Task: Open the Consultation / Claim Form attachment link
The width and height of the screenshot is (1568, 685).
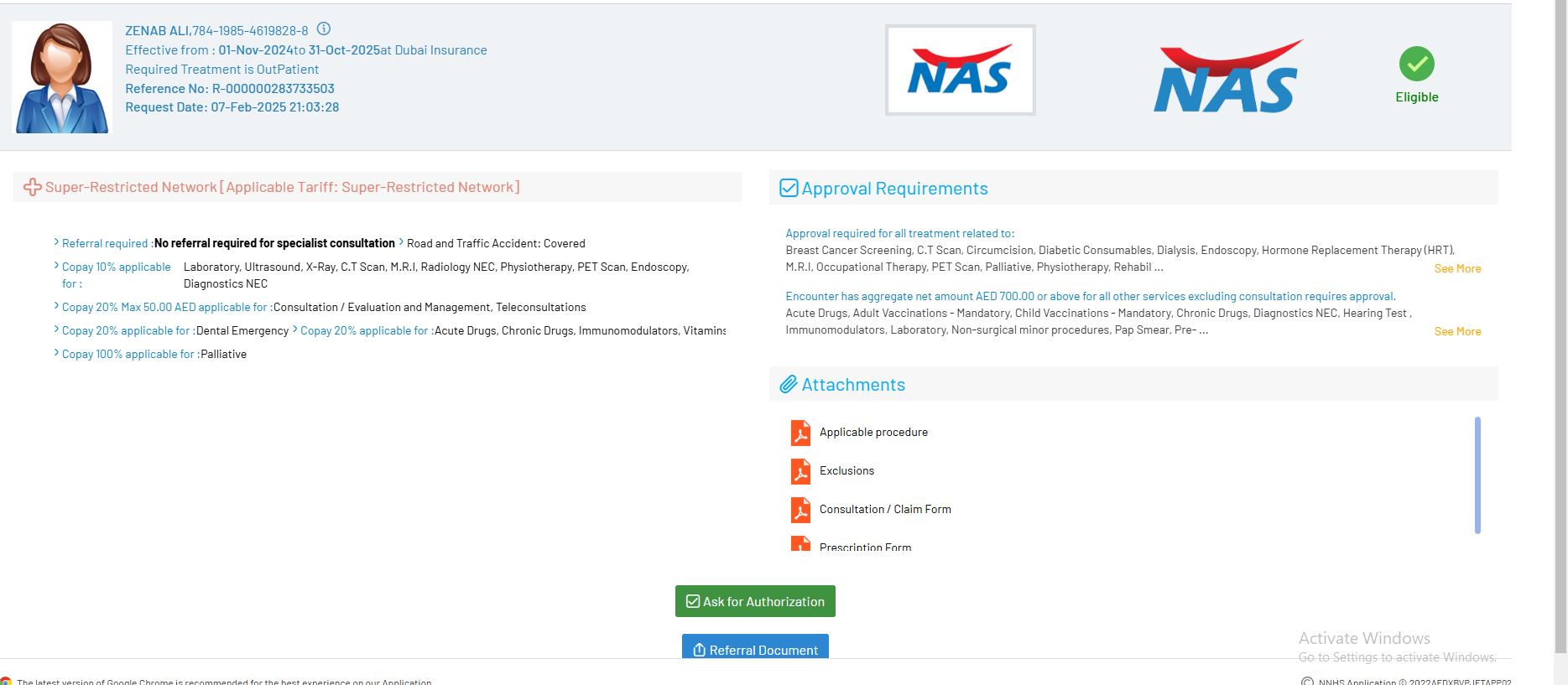Action: point(885,510)
